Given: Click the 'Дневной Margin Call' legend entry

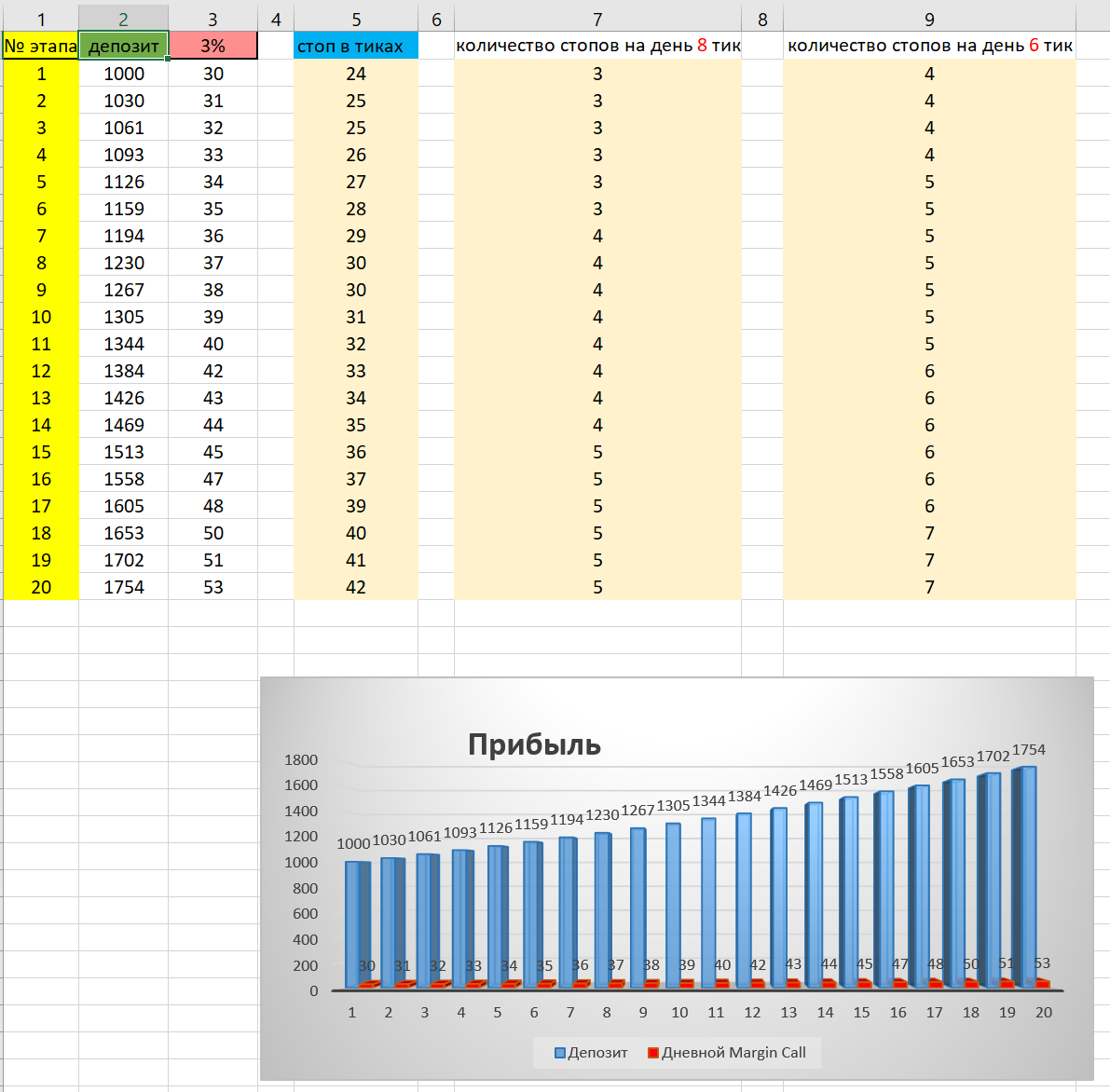Looking at the screenshot, I should tap(727, 1052).
